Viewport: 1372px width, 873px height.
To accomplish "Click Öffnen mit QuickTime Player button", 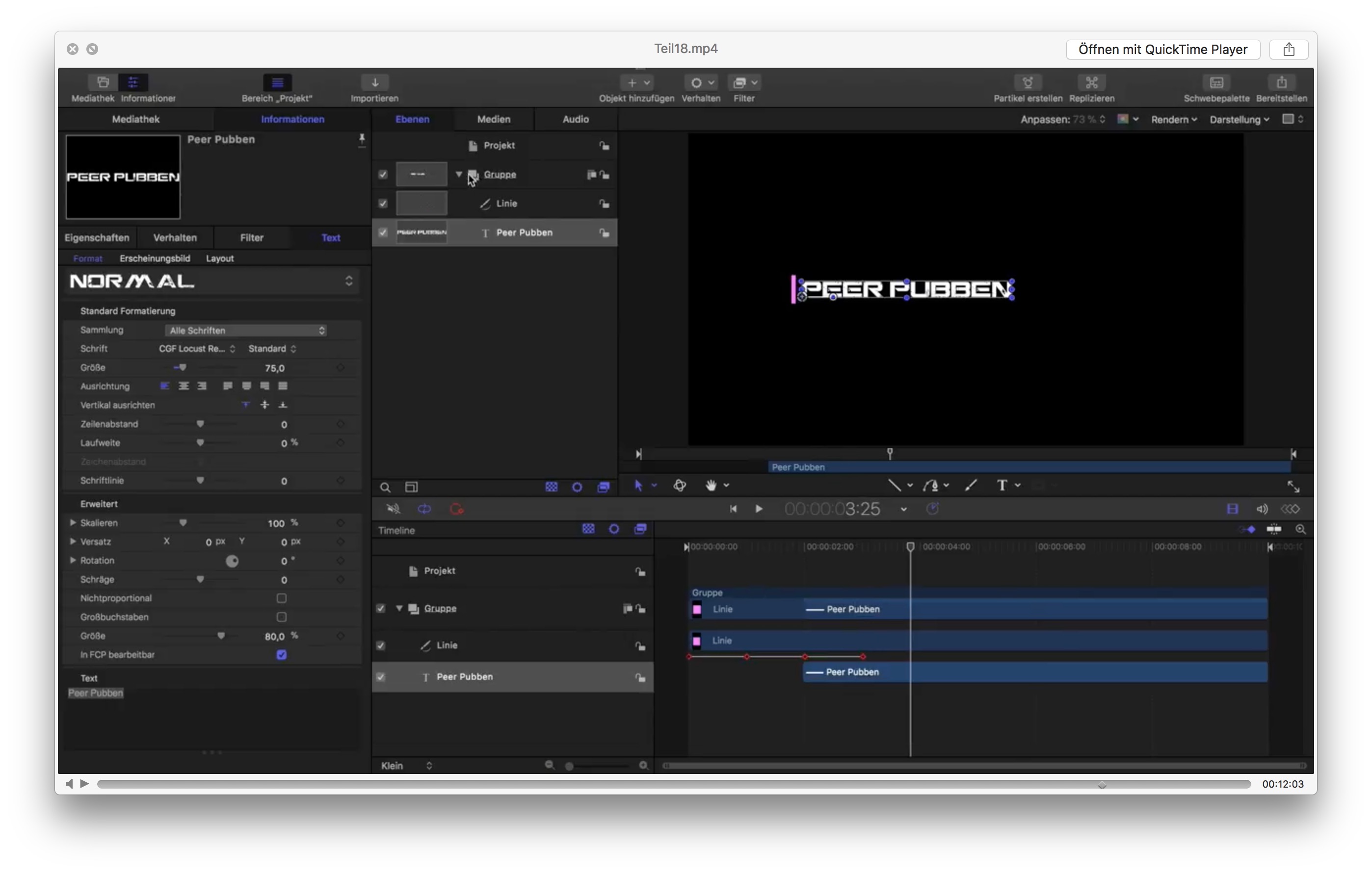I will pos(1162,50).
